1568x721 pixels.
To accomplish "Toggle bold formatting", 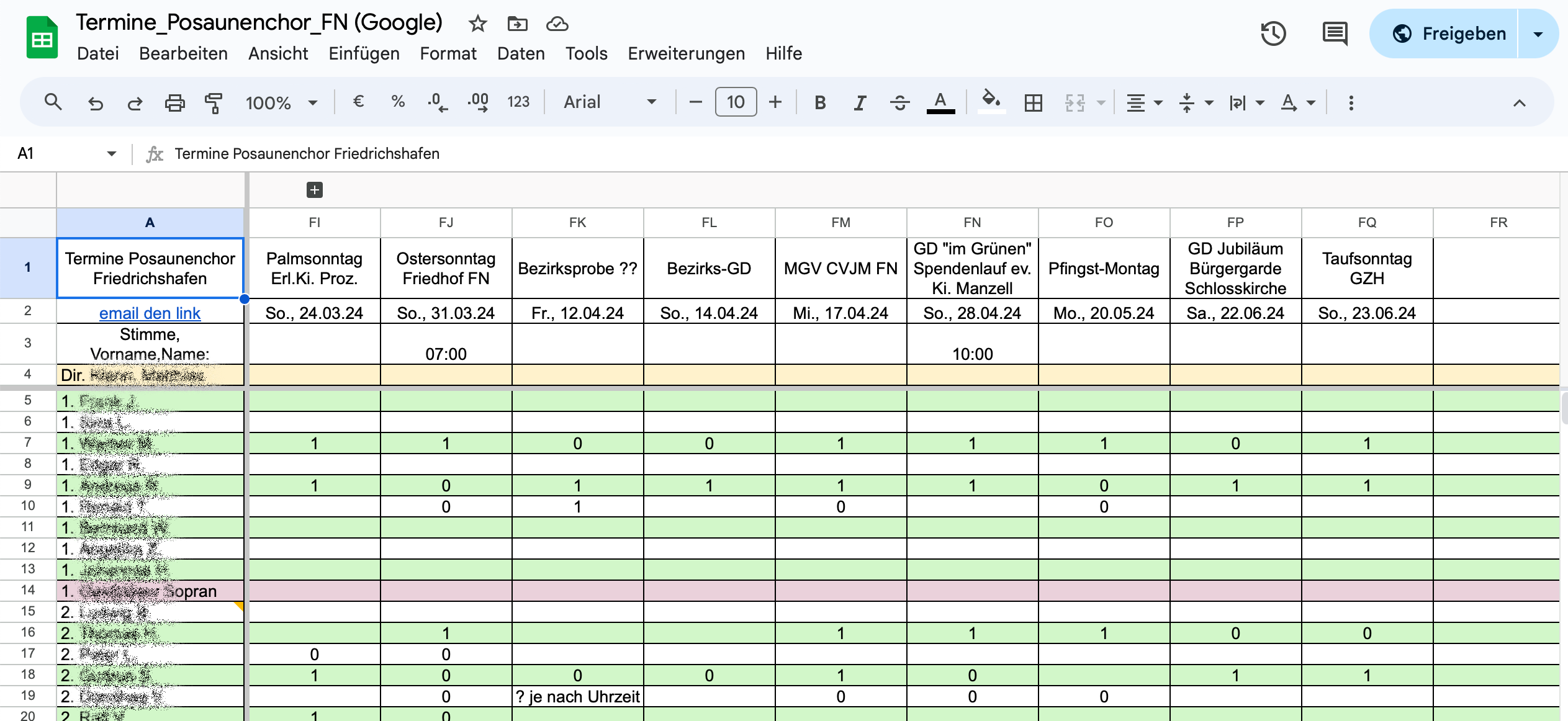I will [x=820, y=102].
